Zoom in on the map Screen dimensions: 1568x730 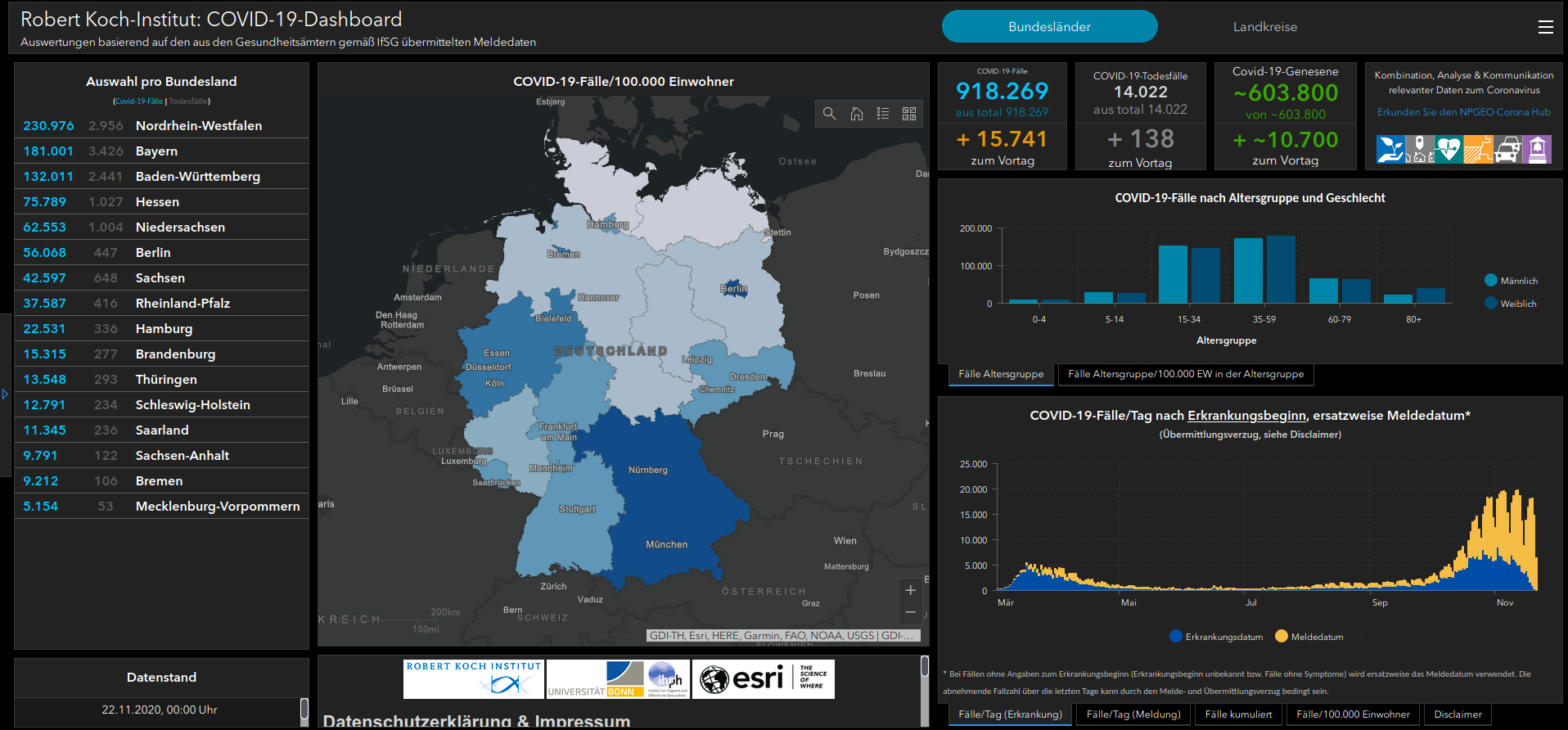(910, 590)
